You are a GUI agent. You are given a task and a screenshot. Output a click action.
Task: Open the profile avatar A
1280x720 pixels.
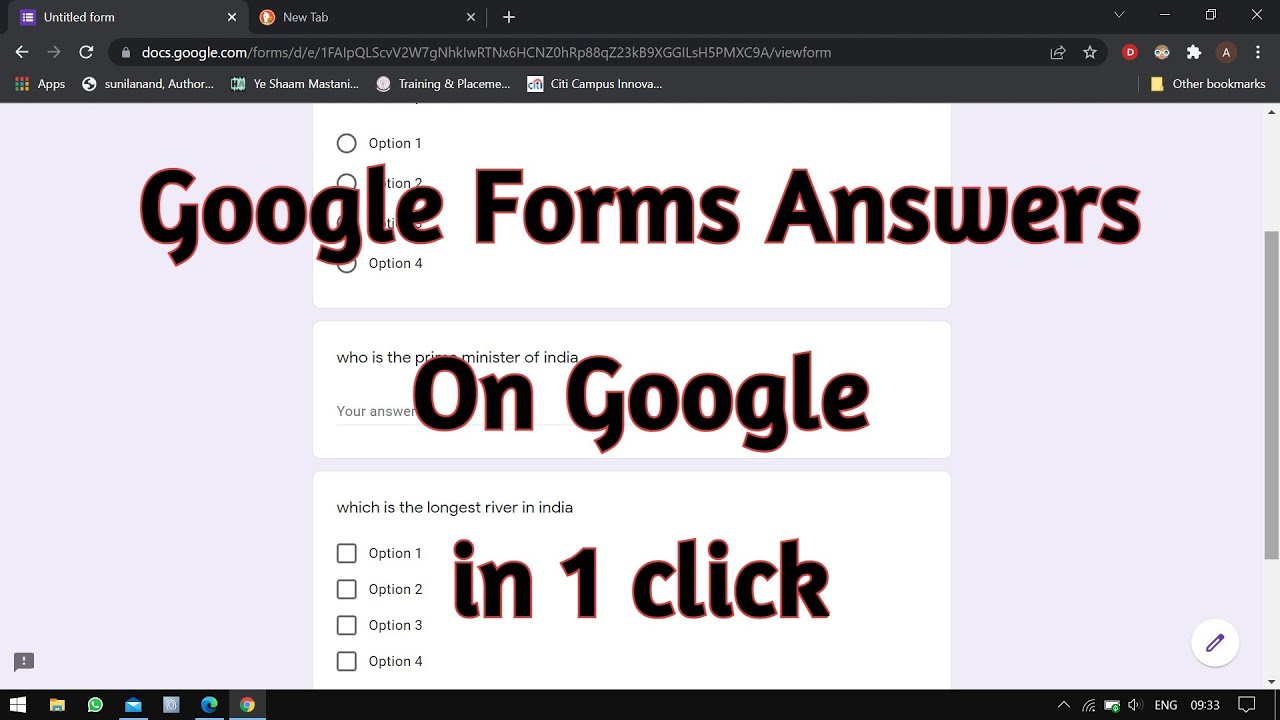coord(1226,52)
